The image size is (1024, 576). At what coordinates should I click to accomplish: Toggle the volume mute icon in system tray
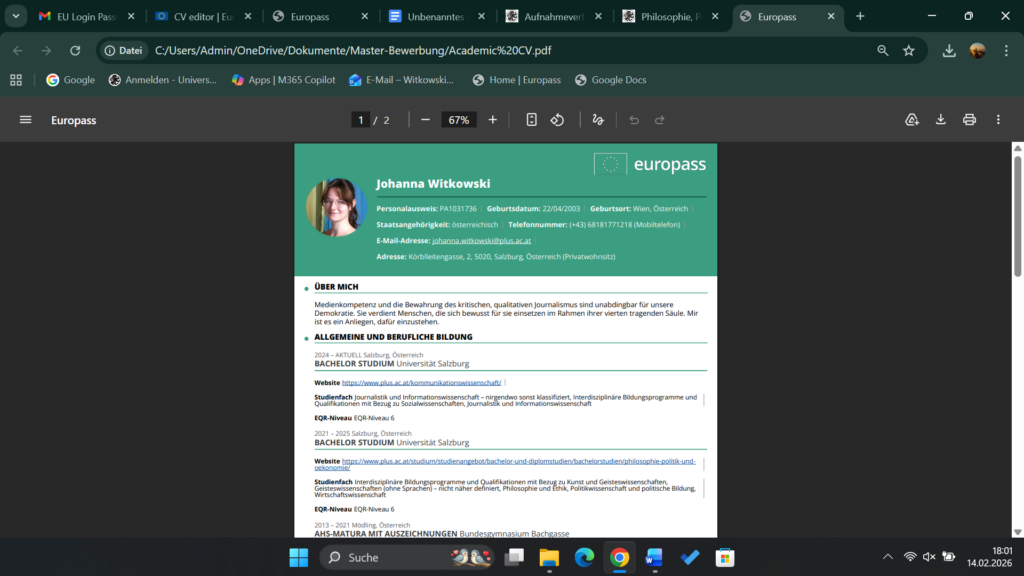coord(929,557)
